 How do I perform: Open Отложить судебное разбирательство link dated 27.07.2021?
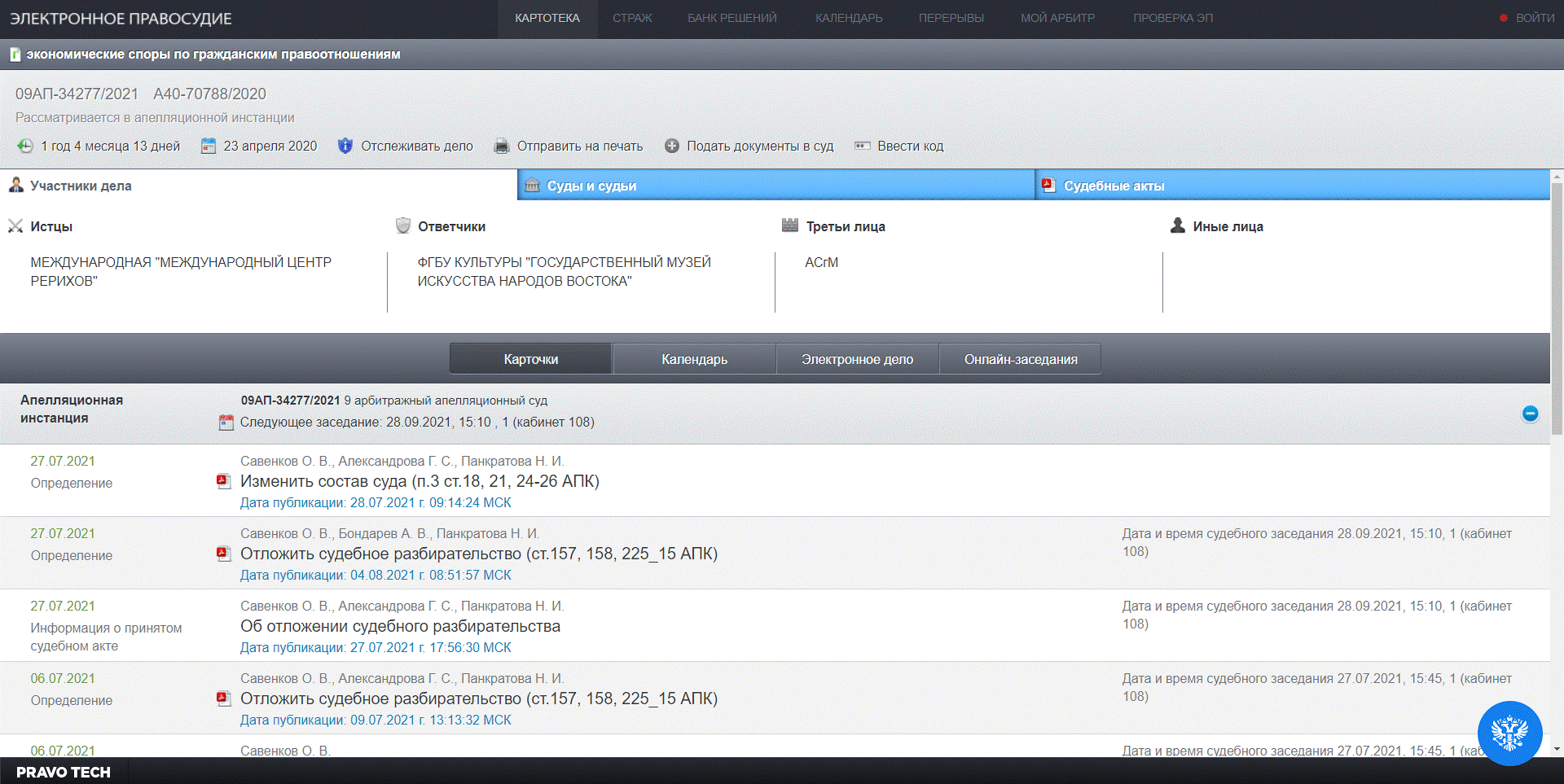click(478, 554)
